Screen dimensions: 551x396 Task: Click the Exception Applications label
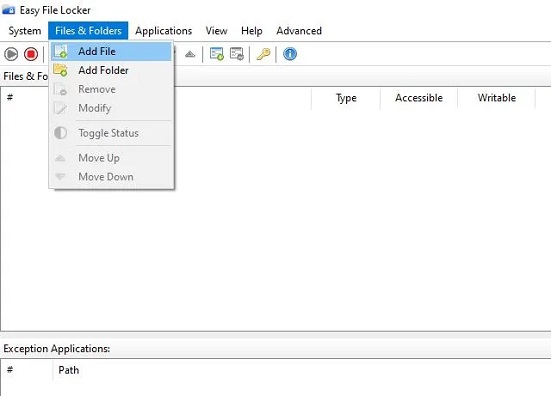(x=57, y=349)
